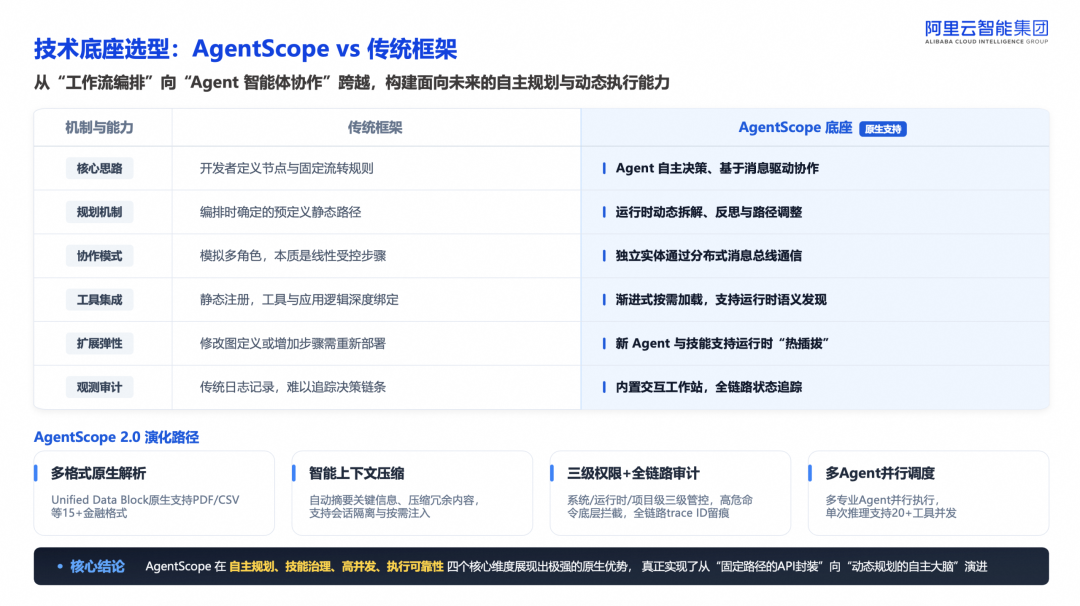Select the '观测审计' row label
This screenshot has width=1080, height=606.
[x=99, y=387]
